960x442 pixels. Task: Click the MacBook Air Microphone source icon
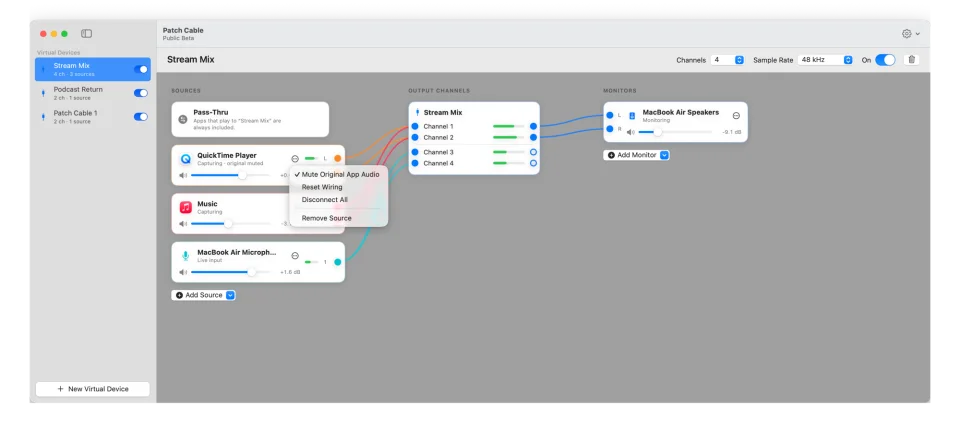point(186,256)
